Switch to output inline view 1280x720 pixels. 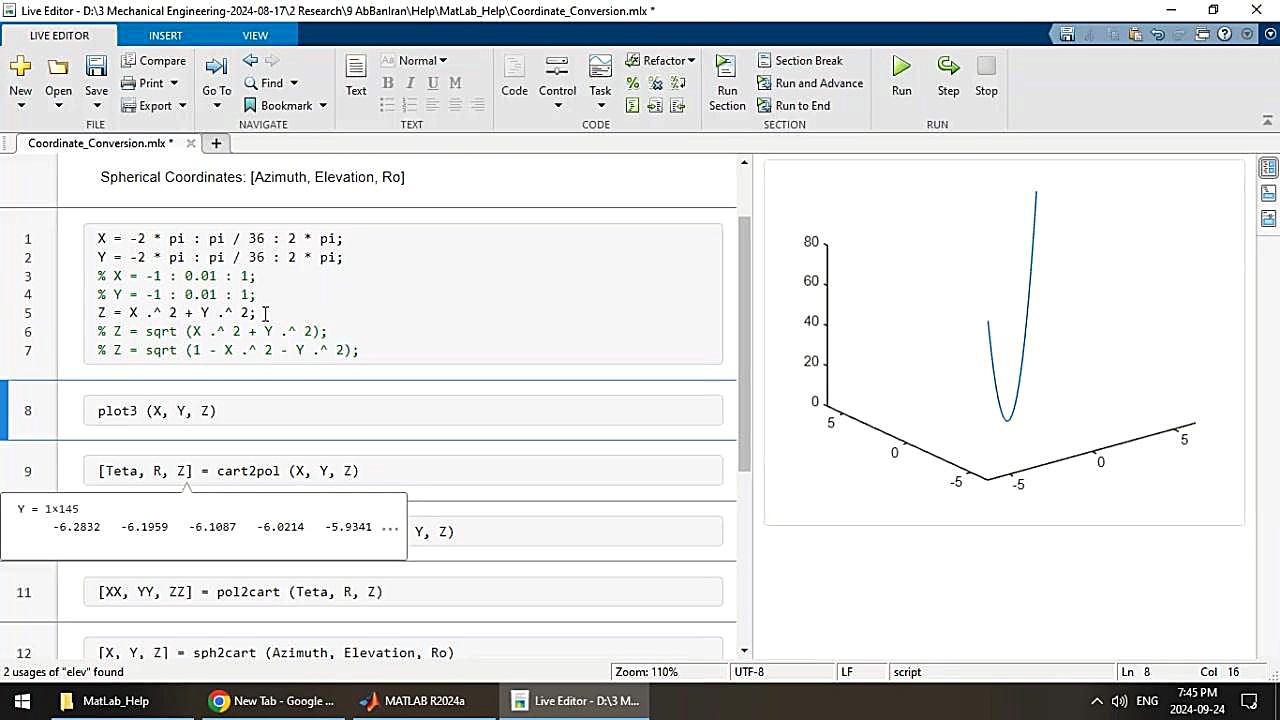1268,193
